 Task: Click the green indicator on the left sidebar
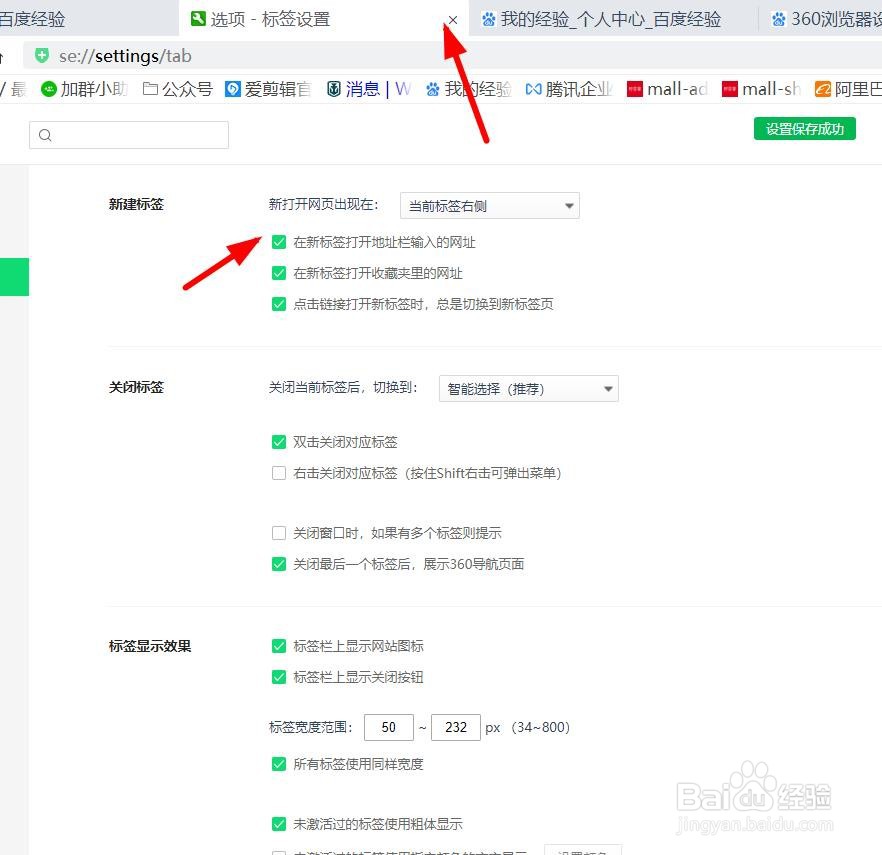pos(14,277)
